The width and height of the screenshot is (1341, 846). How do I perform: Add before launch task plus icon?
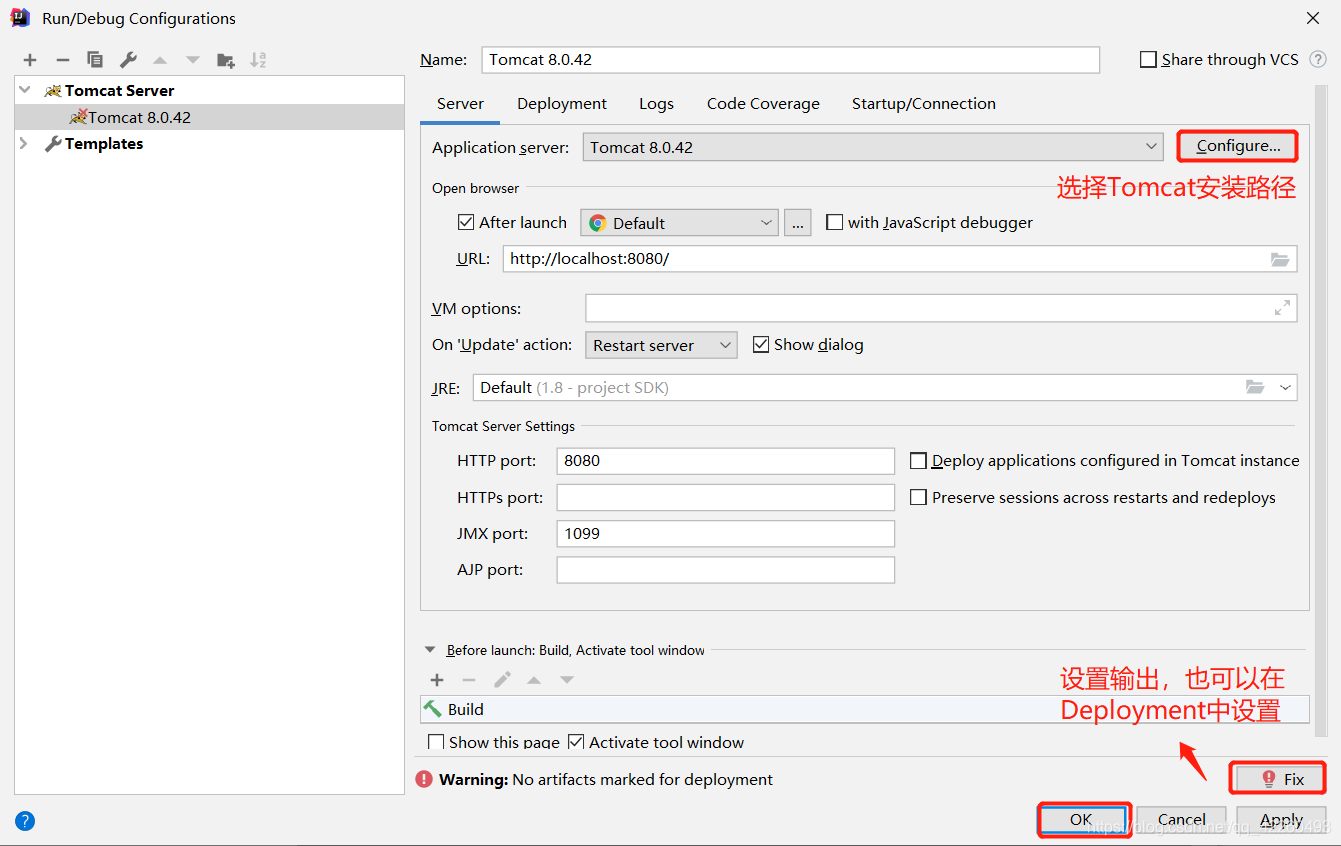click(437, 680)
